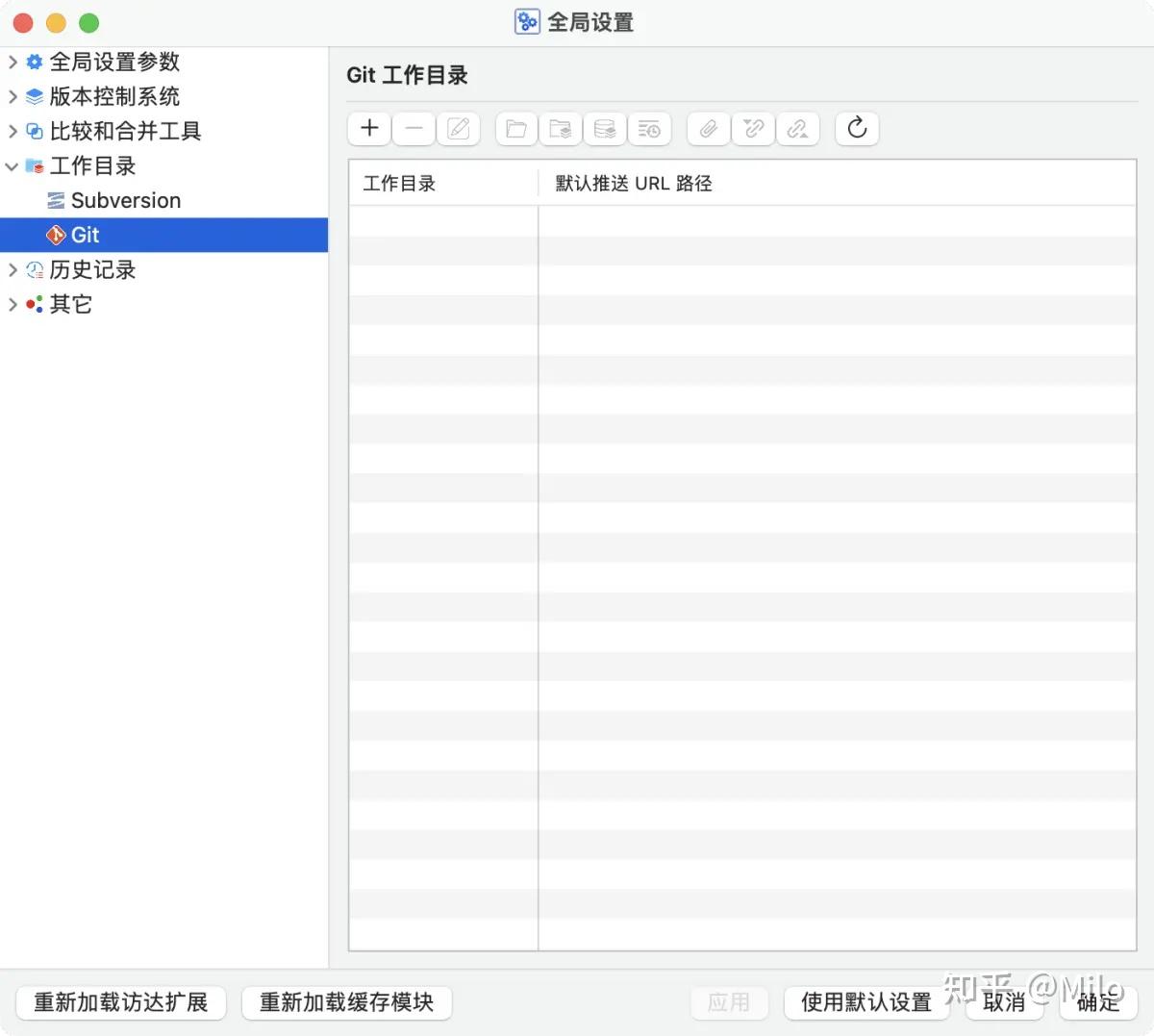Click the paperclip attach icon
The width and height of the screenshot is (1154, 1036).
(708, 128)
